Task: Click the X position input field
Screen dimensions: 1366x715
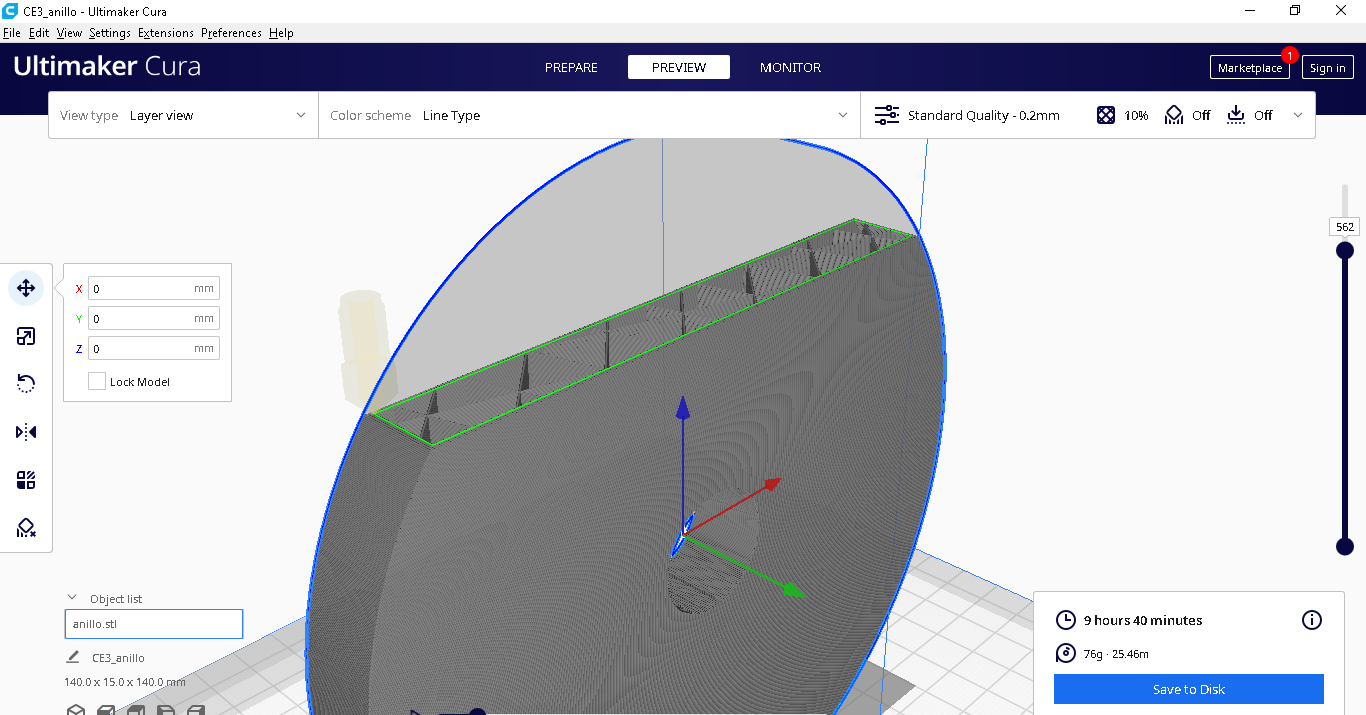Action: click(154, 288)
